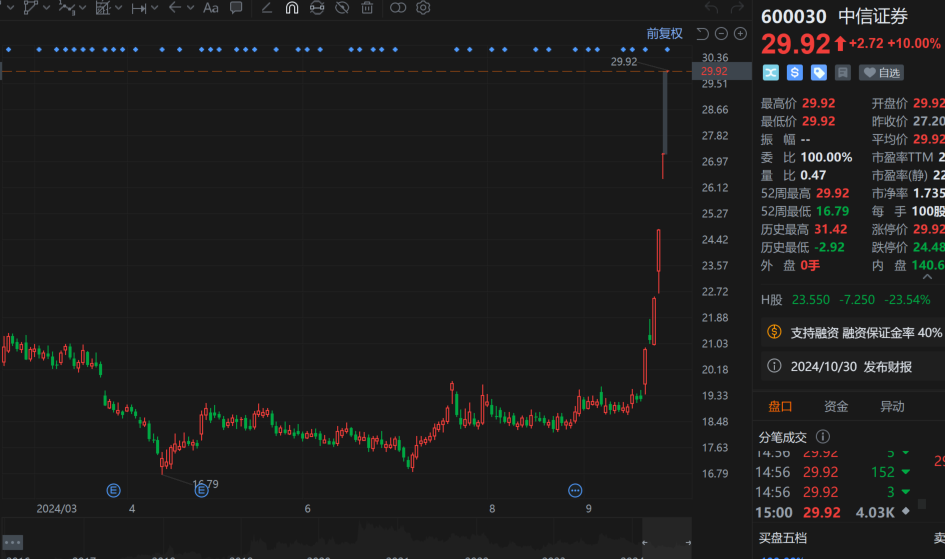
Task: Expand the projection tool dropdown arrow
Action: tap(119, 8)
